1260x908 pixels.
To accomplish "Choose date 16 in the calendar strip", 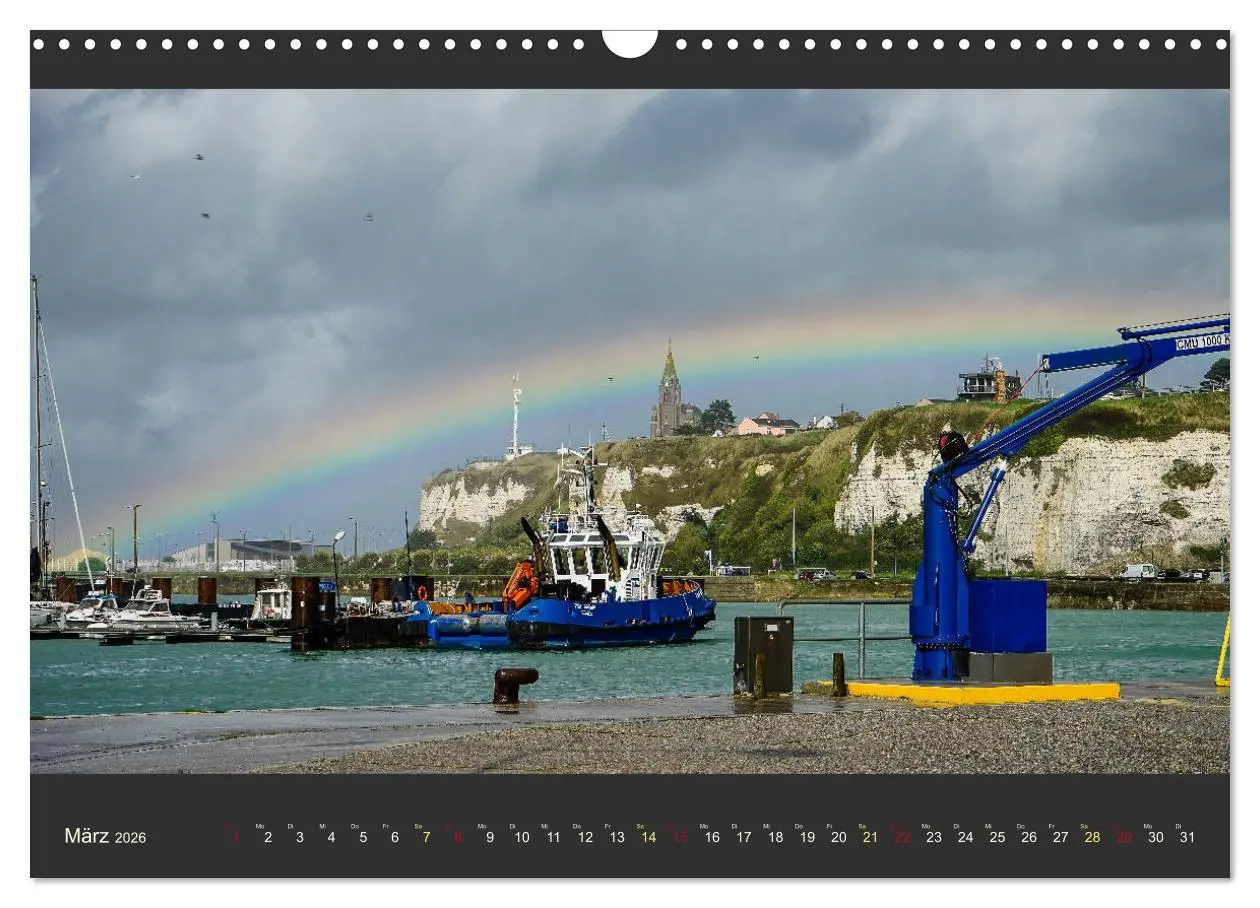I will click(x=712, y=837).
